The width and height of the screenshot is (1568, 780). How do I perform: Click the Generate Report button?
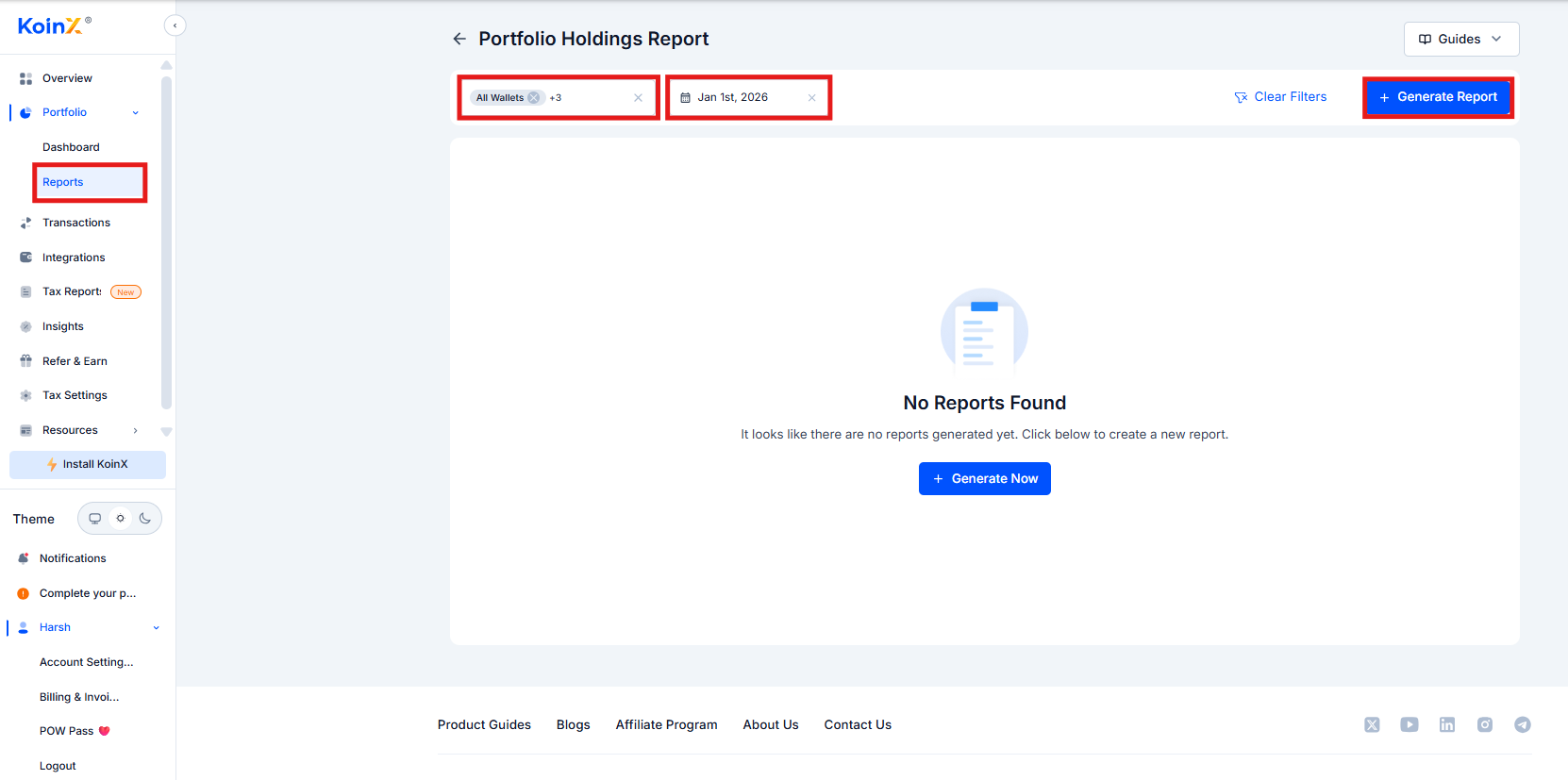pyautogui.click(x=1439, y=97)
